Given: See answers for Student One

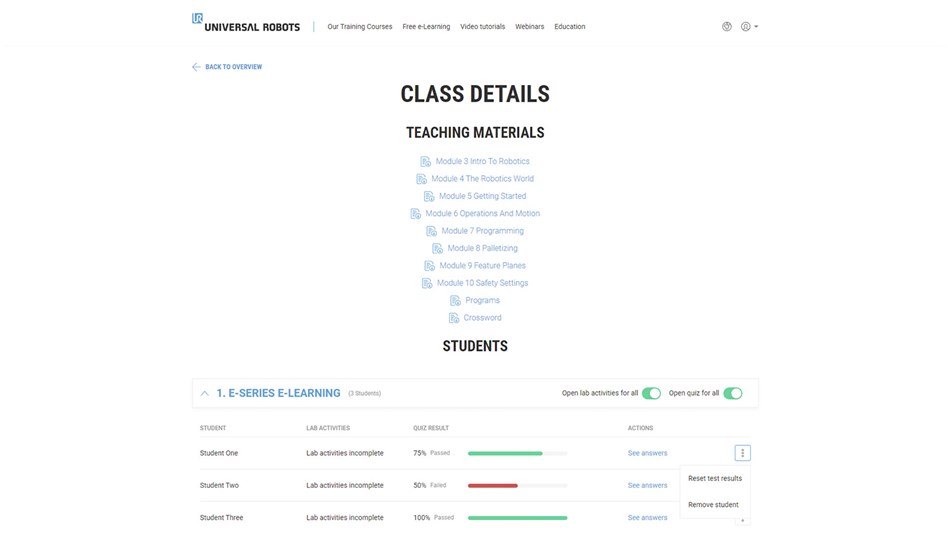Looking at the screenshot, I should tap(647, 453).
